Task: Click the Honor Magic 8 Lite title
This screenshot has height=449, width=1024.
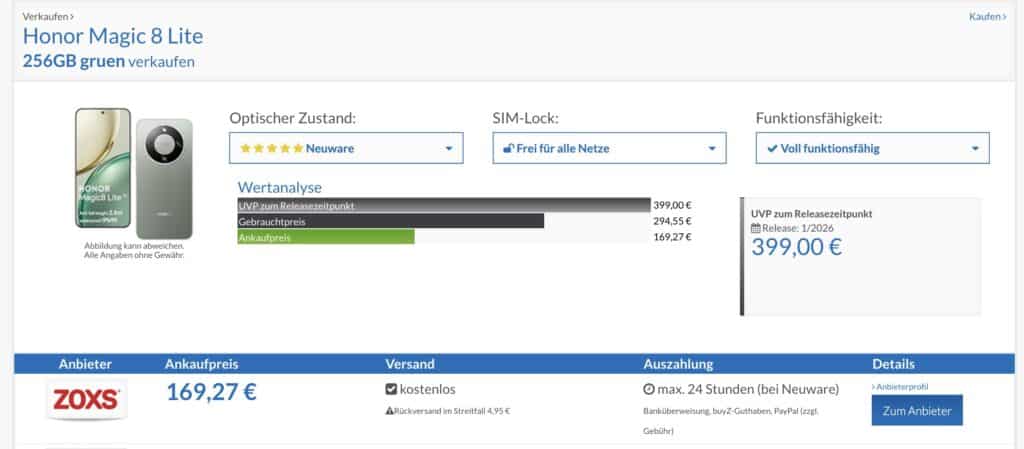Action: [113, 36]
